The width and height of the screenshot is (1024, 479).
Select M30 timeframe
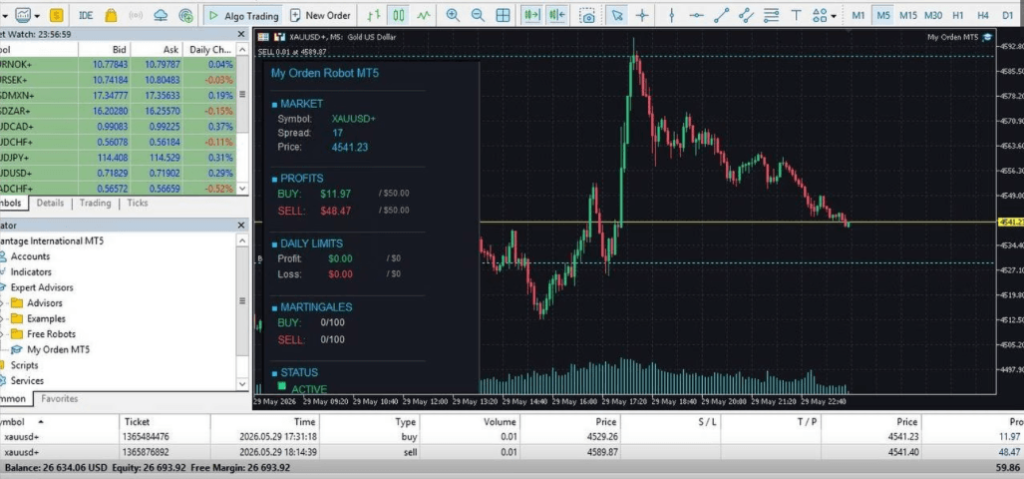(x=933, y=15)
